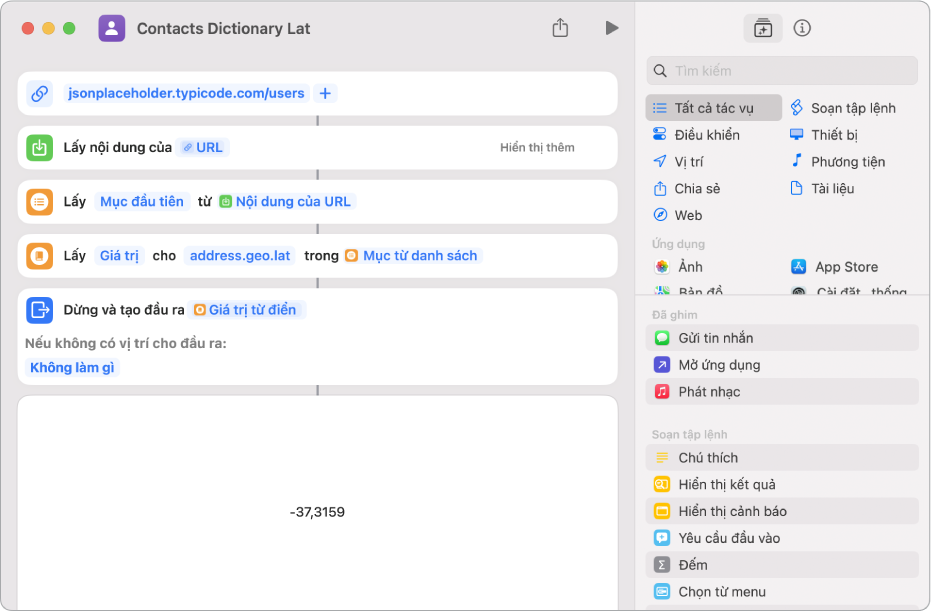Select Điều khiển category
The image size is (931, 612).
pos(696,135)
